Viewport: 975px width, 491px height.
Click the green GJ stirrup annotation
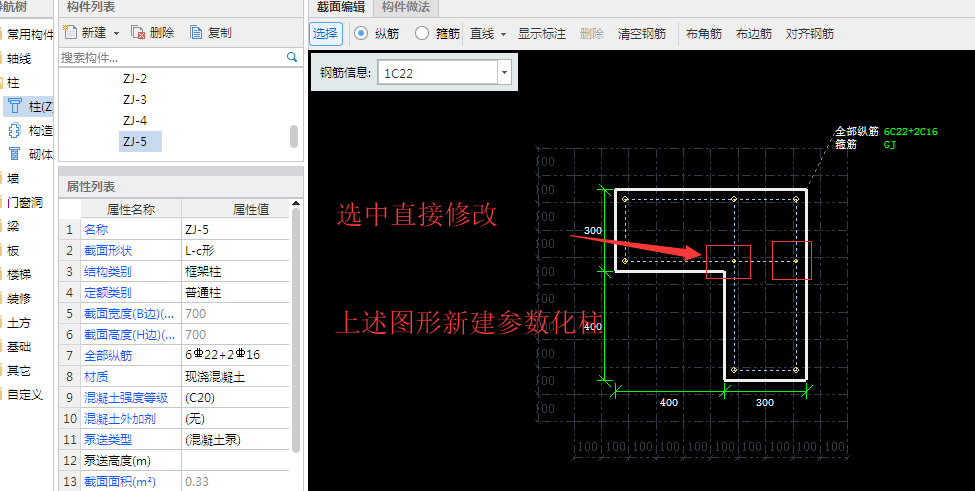coord(890,145)
